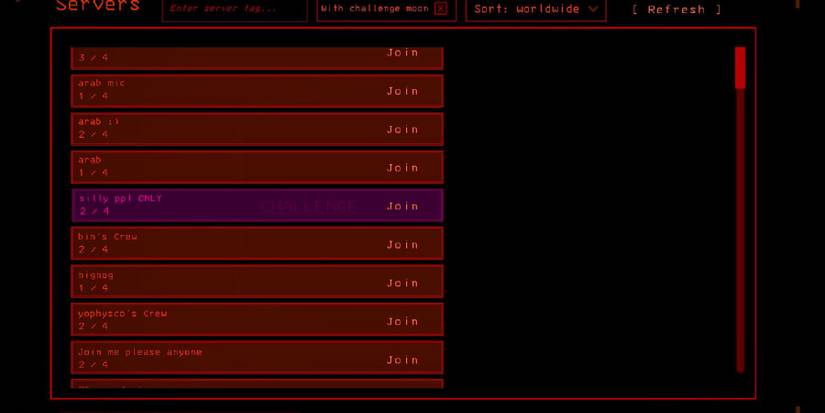Join bin's Crew server
This screenshot has width=825, height=413.
click(402, 244)
